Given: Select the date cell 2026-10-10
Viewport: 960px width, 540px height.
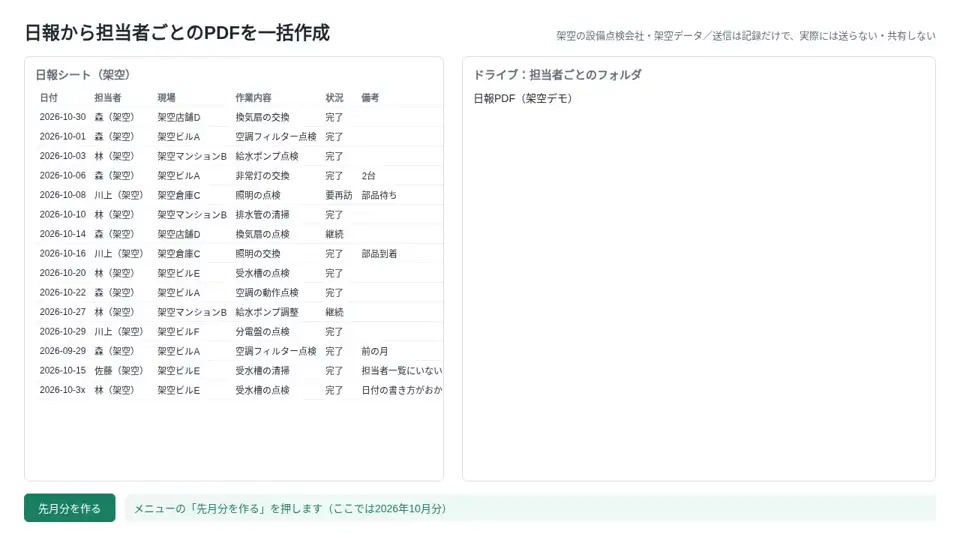Looking at the screenshot, I should click(62, 215).
